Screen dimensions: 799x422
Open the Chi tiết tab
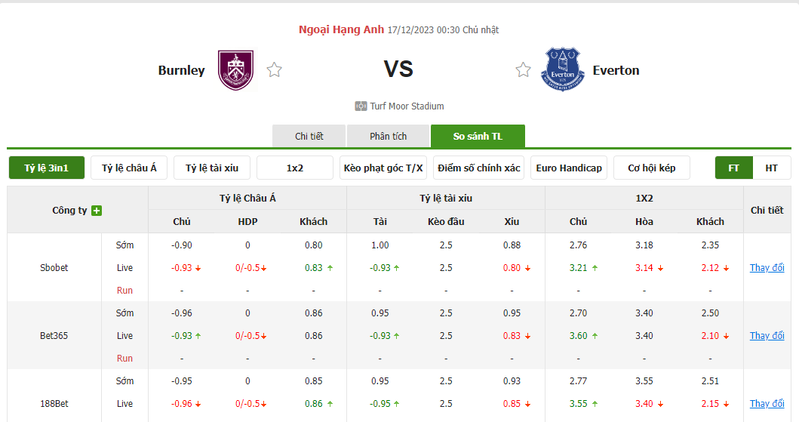[x=309, y=136]
